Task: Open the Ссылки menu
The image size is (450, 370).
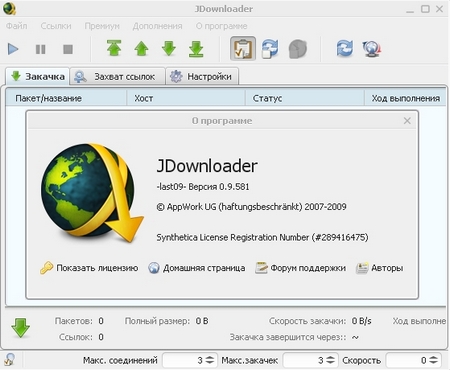Action: (x=56, y=26)
